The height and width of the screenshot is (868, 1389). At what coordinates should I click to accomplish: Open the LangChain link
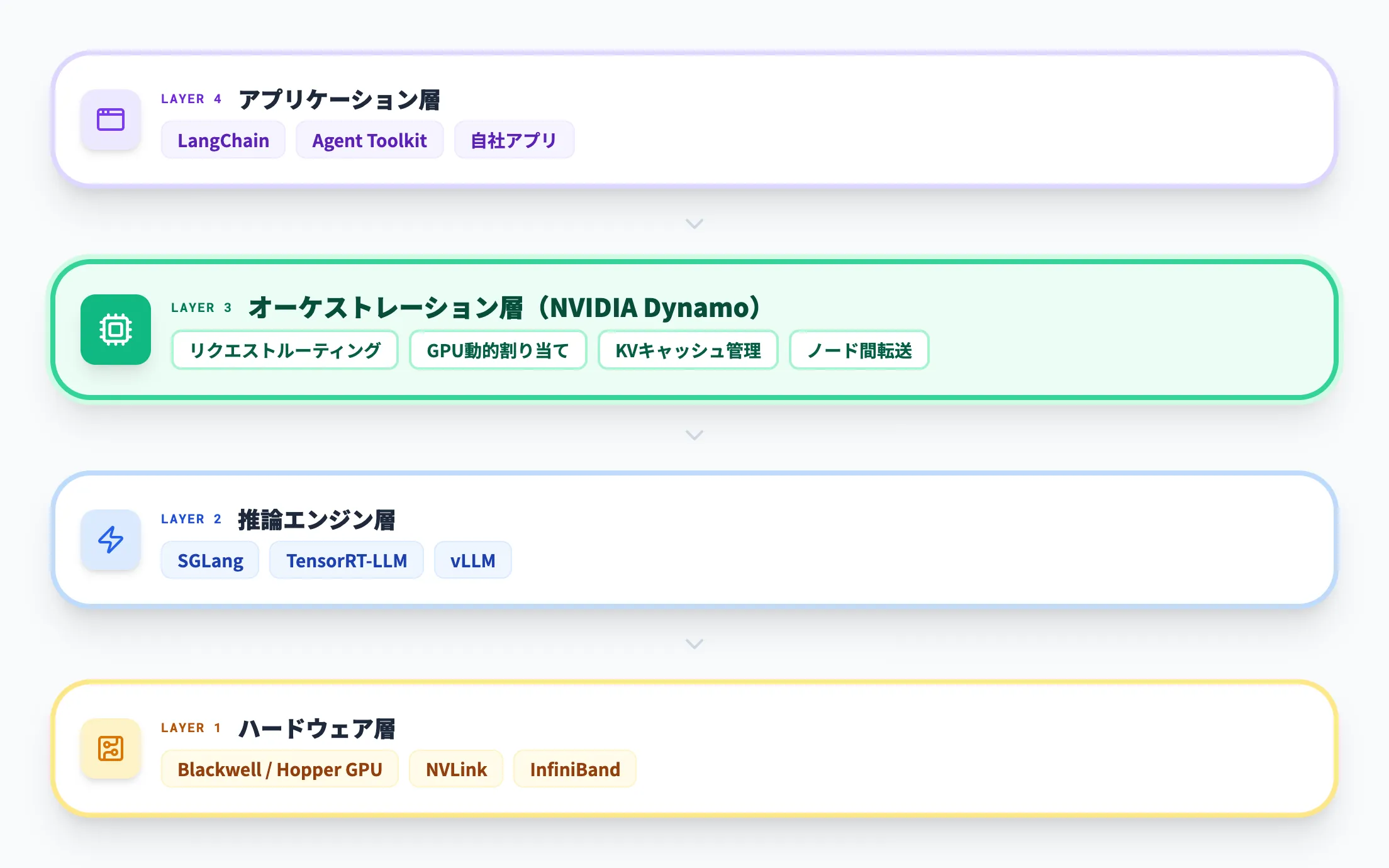[223, 140]
